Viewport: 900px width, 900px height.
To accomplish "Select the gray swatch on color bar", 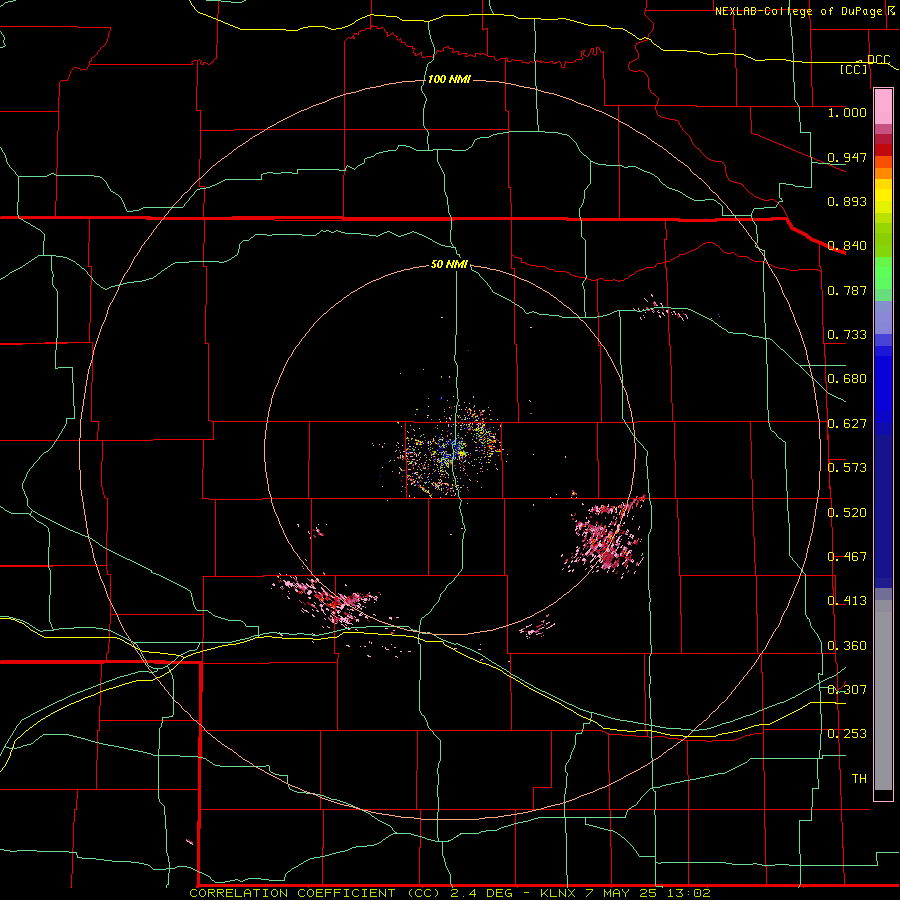I will coord(883,695).
